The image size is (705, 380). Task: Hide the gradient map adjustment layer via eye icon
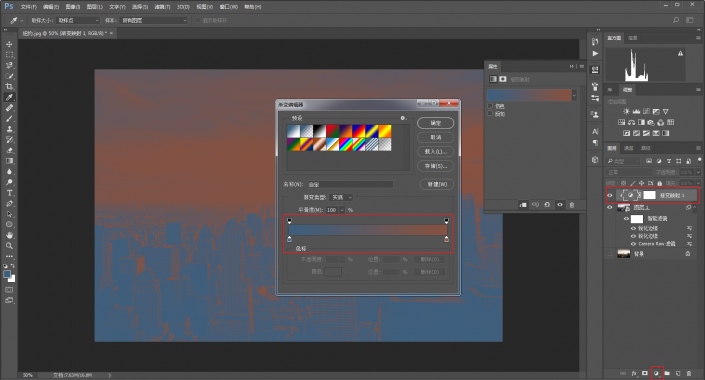coord(610,195)
